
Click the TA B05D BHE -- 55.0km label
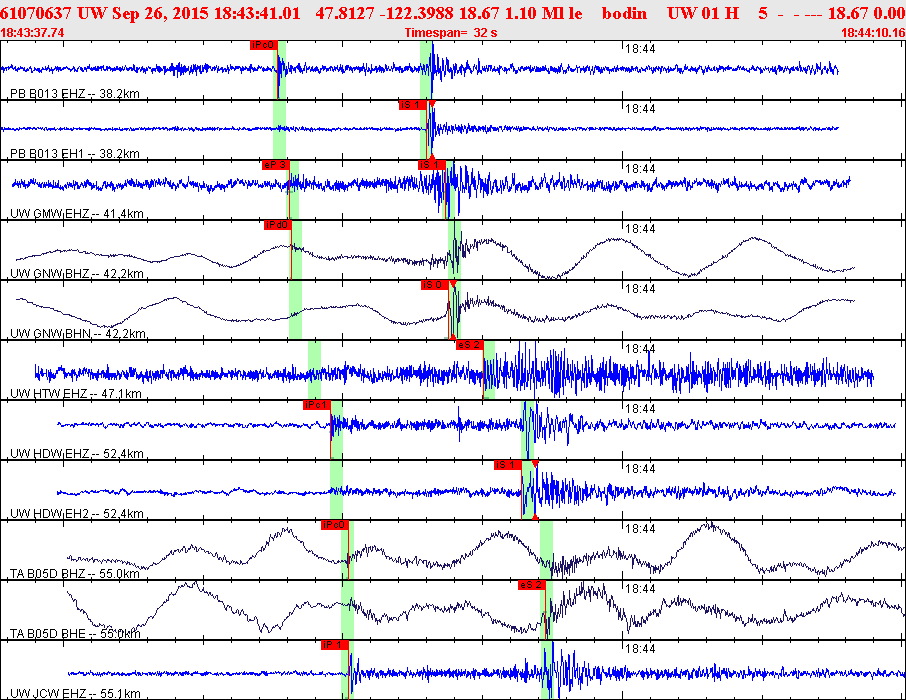[x=75, y=634]
